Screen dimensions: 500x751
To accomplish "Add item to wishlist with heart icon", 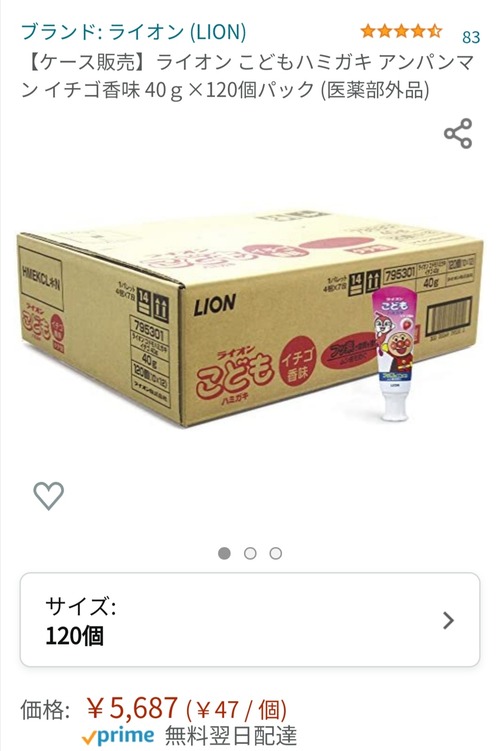I will pos(48,495).
